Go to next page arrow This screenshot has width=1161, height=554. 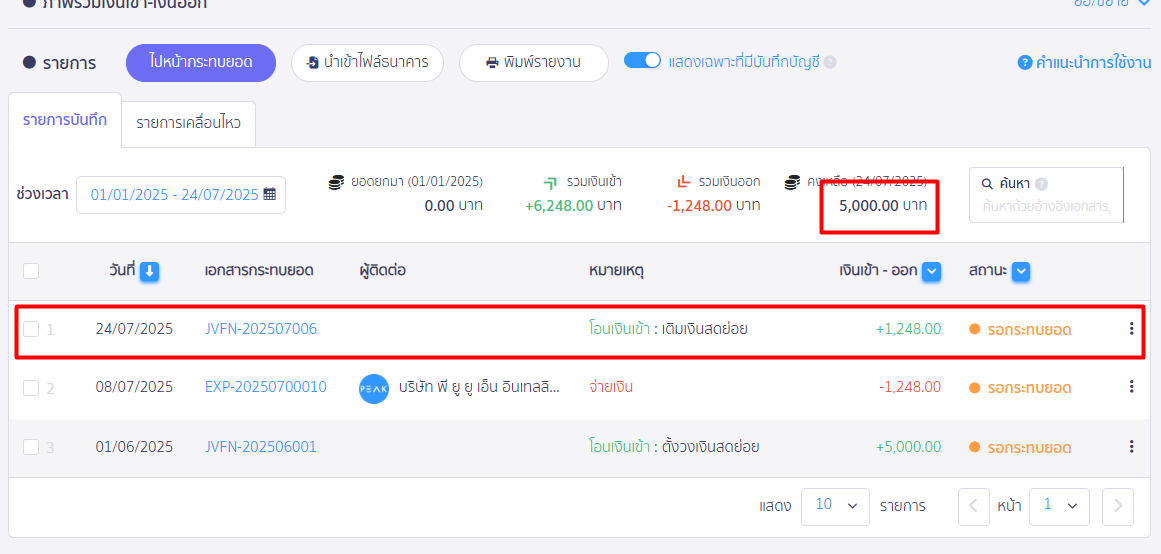point(1117,507)
